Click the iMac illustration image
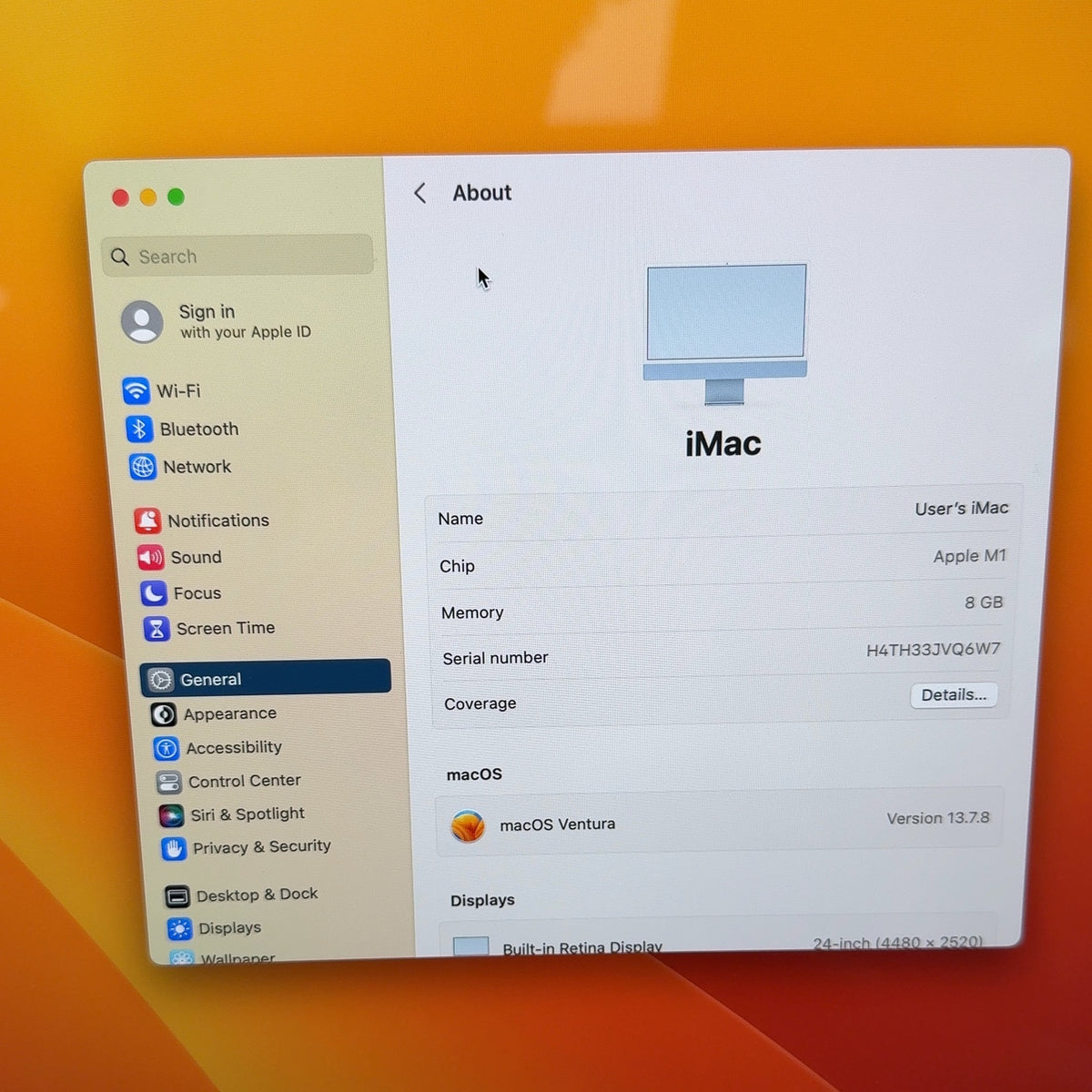This screenshot has height=1092, width=1092. pyautogui.click(x=726, y=334)
